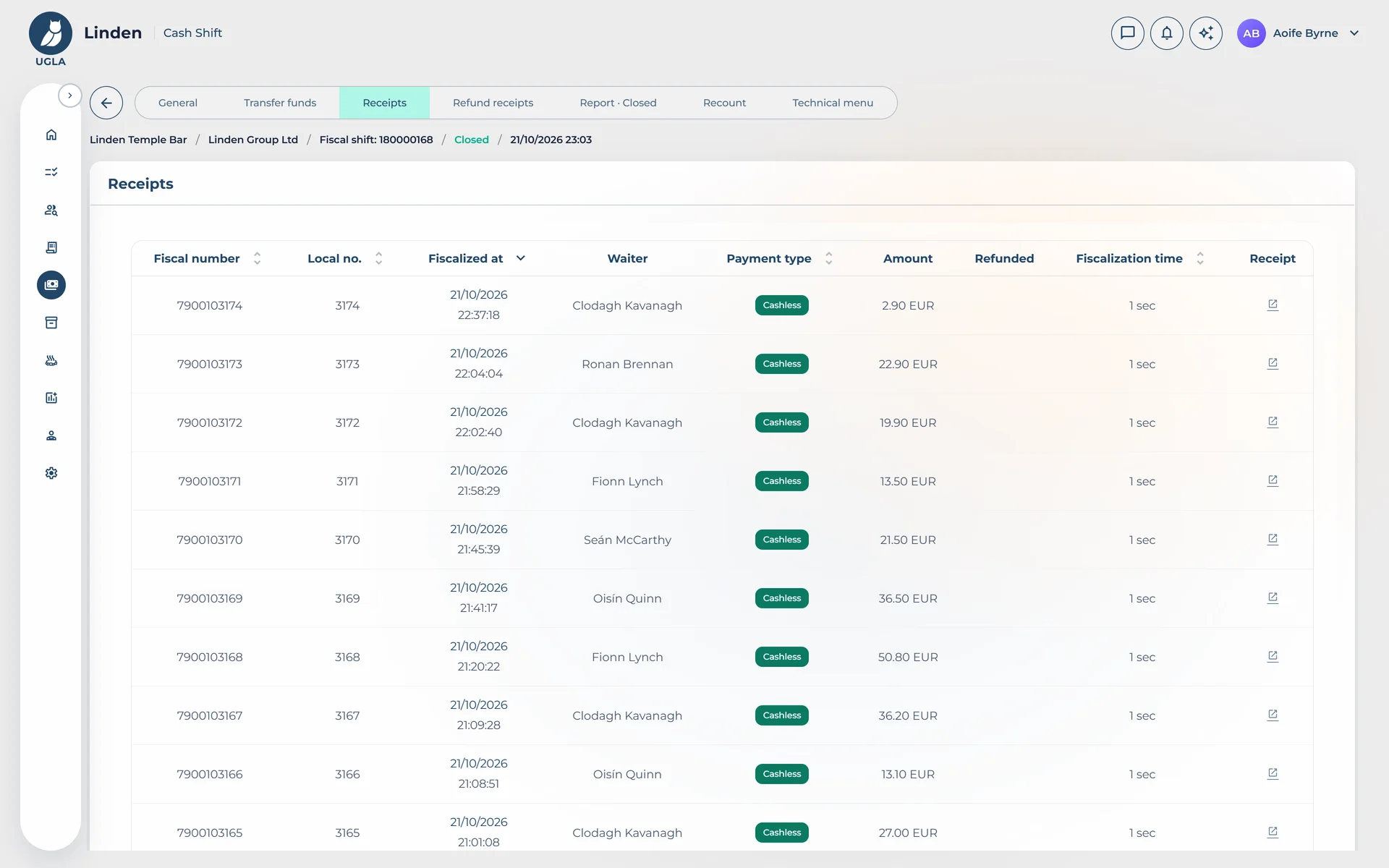Open the Report · Closed tab
This screenshot has height=868, width=1389.
pyautogui.click(x=618, y=103)
